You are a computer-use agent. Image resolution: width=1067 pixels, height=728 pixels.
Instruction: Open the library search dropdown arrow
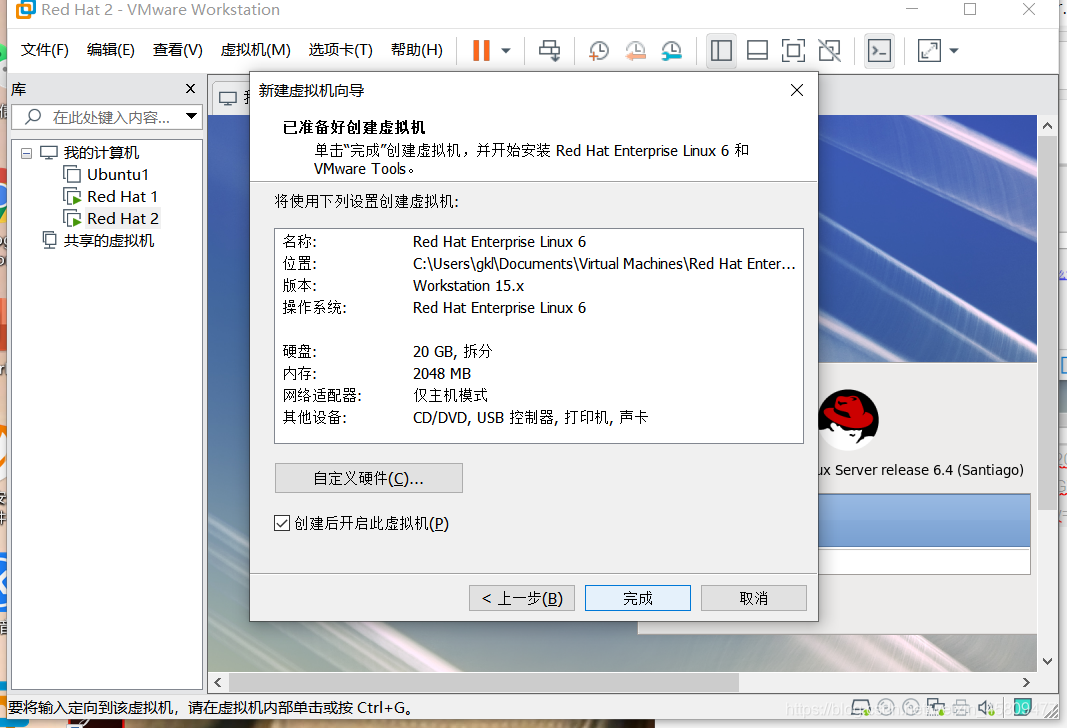pyautogui.click(x=192, y=116)
